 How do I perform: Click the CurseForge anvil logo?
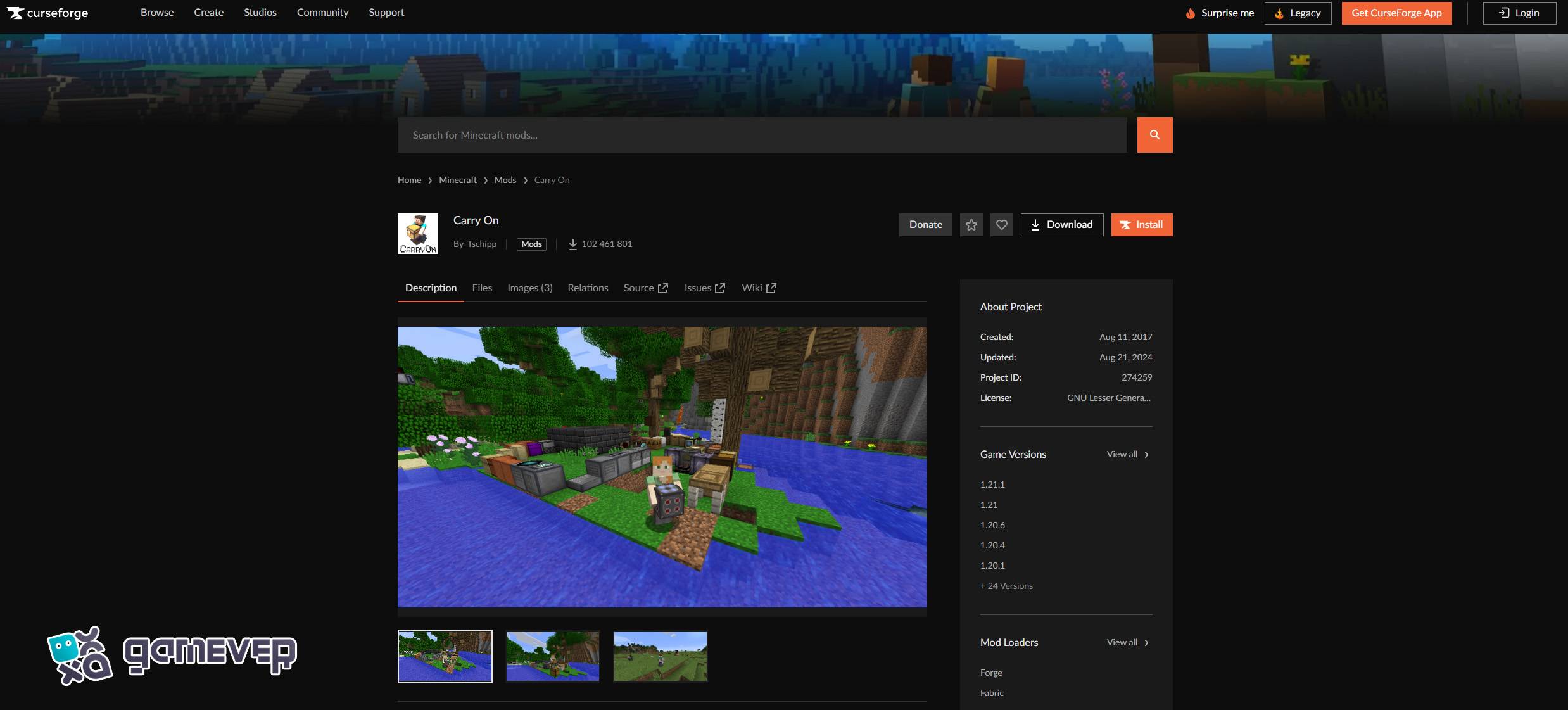tap(15, 13)
